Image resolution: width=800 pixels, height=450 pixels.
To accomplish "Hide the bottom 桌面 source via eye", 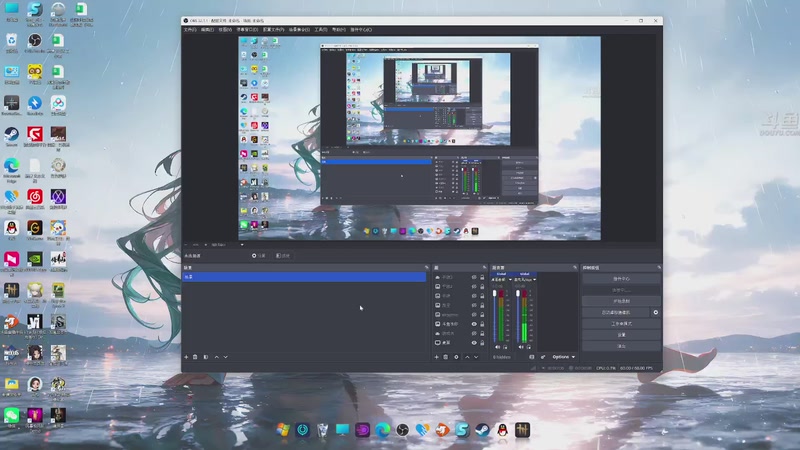I will [474, 343].
